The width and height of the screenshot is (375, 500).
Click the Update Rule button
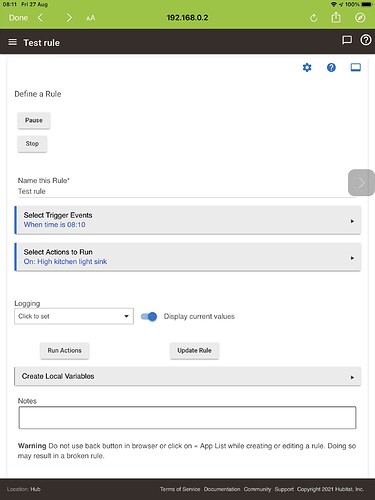[x=194, y=351]
